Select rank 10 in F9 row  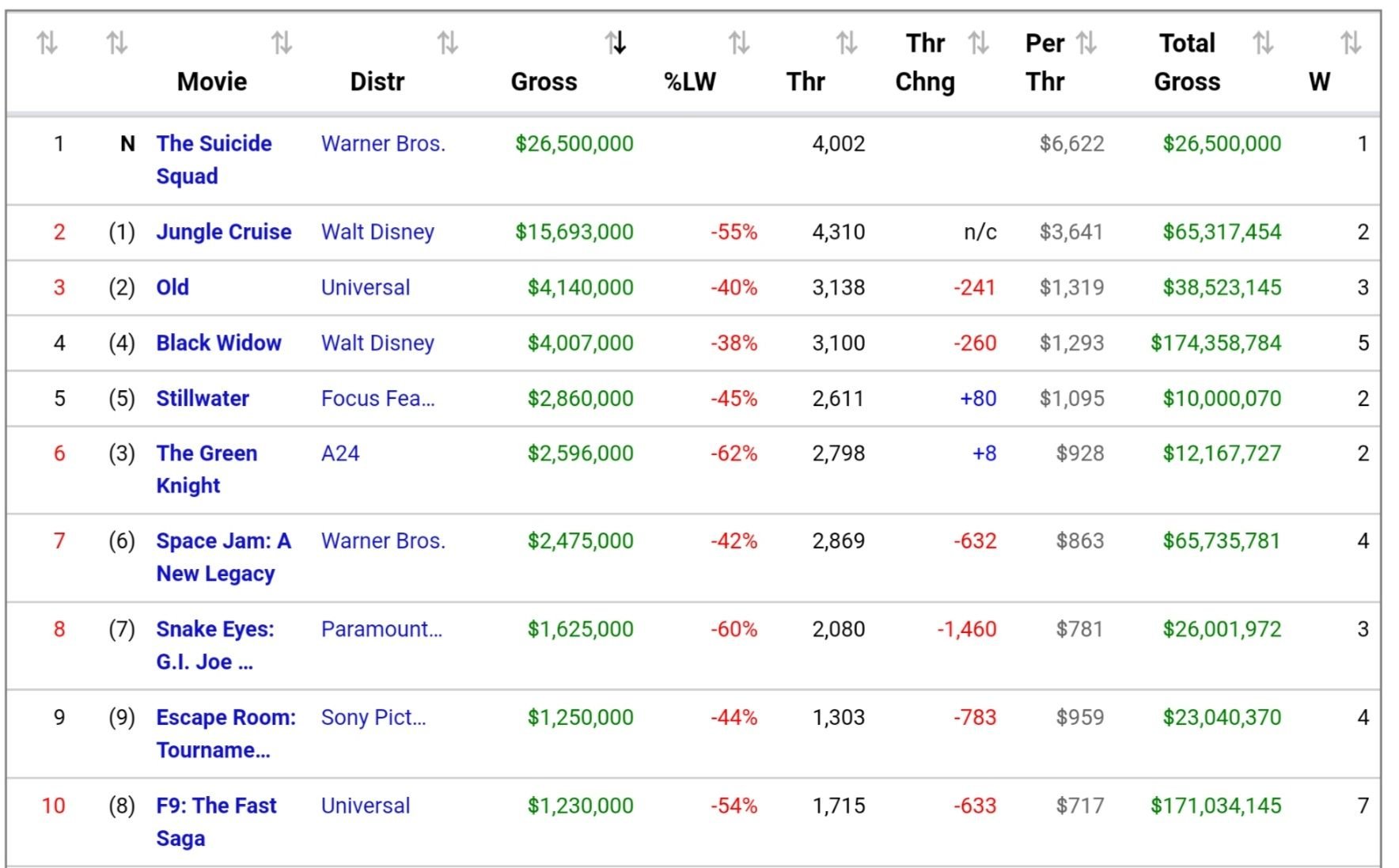[53, 805]
